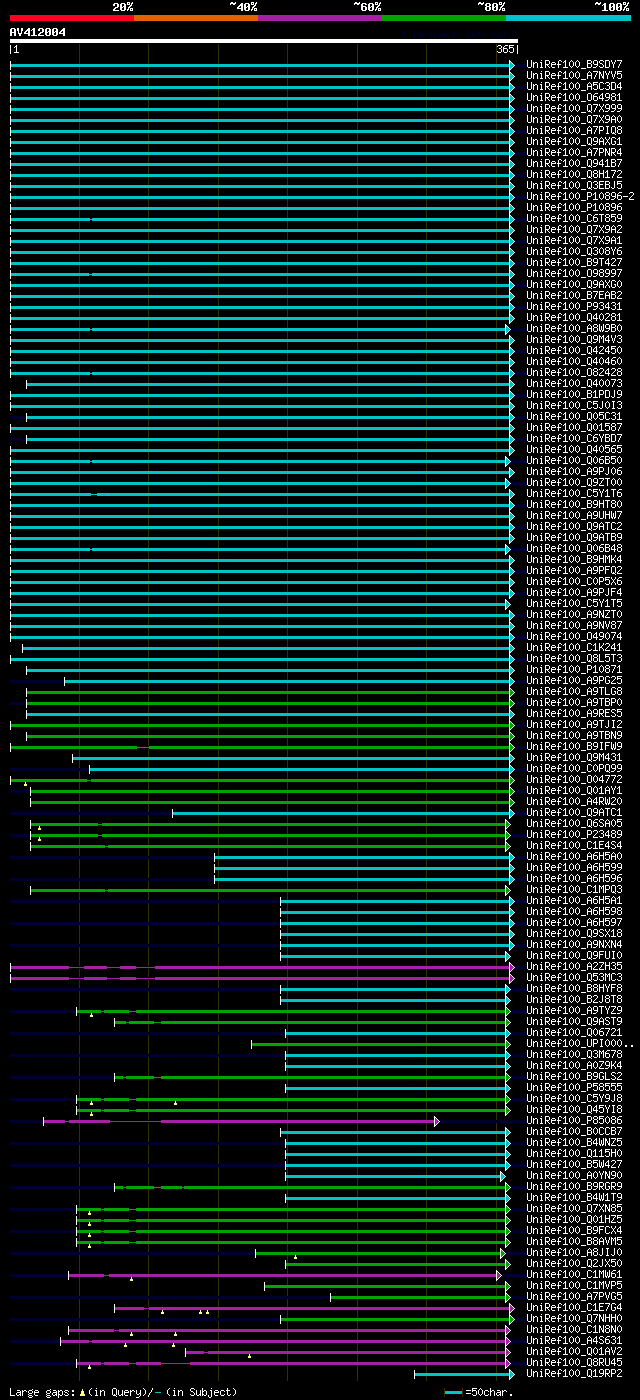Viewport: 640px width, 1400px height.
Task: Open UniRef100_A9UHW7 hit
Action: (574, 516)
